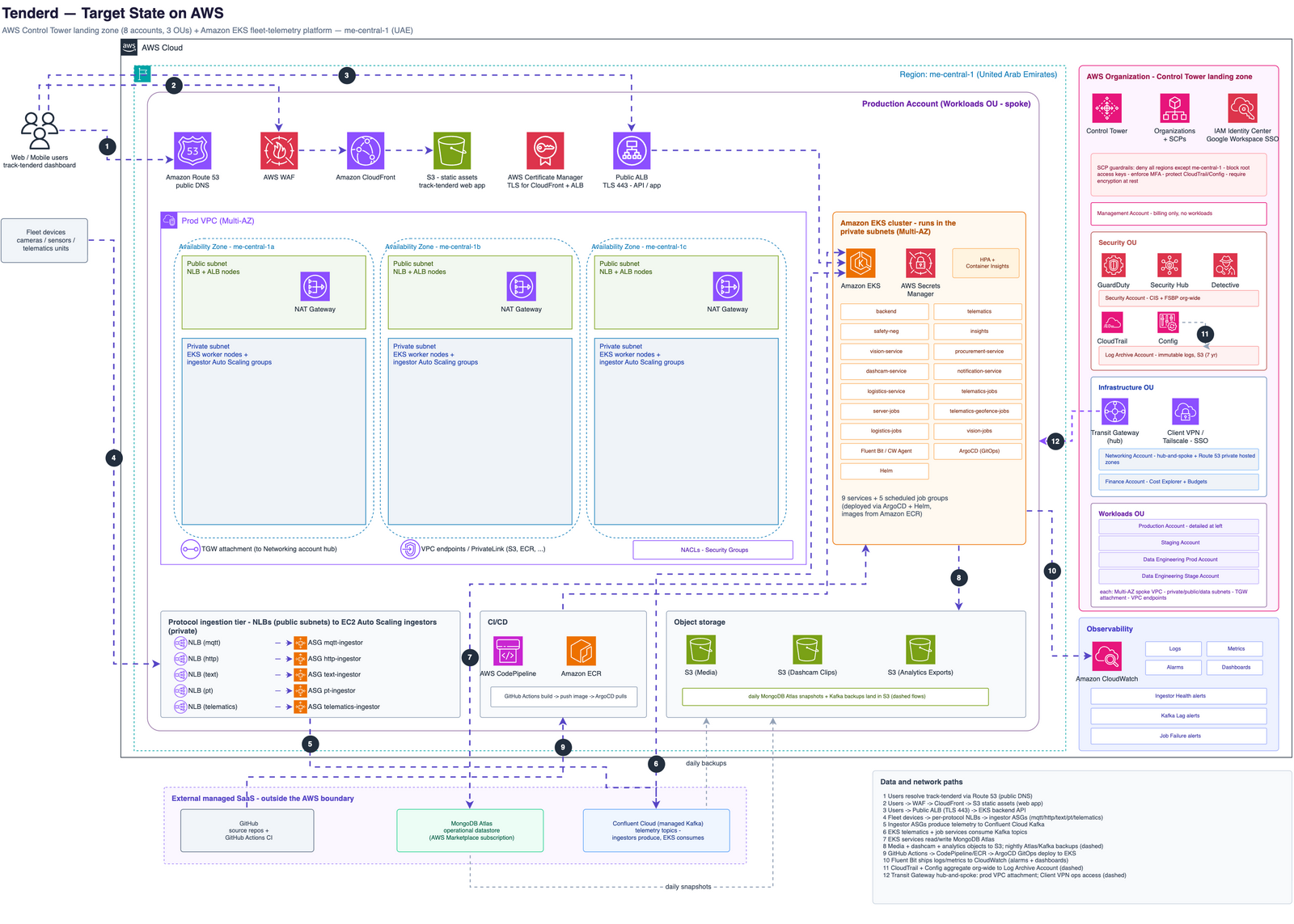Viewport: 1294px width, 924px height.
Task: Select the Web / Mobile users icon
Action: pyautogui.click(x=40, y=131)
